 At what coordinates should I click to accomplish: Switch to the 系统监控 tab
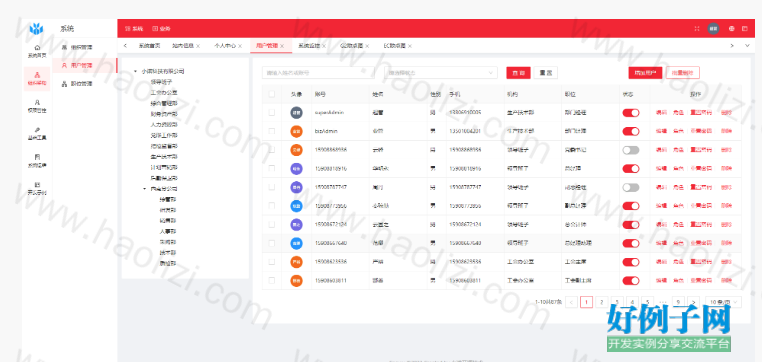309,46
